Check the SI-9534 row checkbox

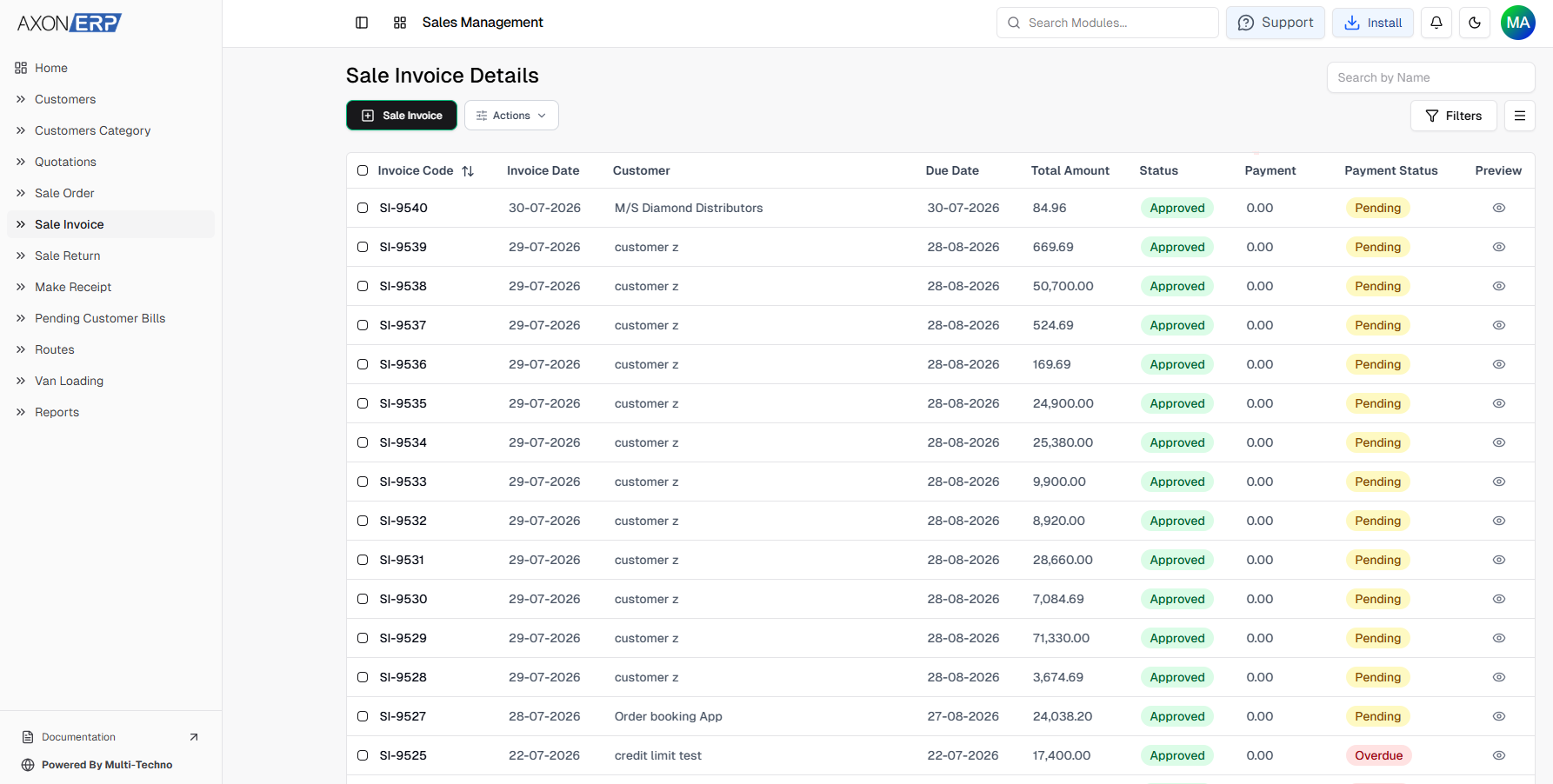[x=363, y=442]
